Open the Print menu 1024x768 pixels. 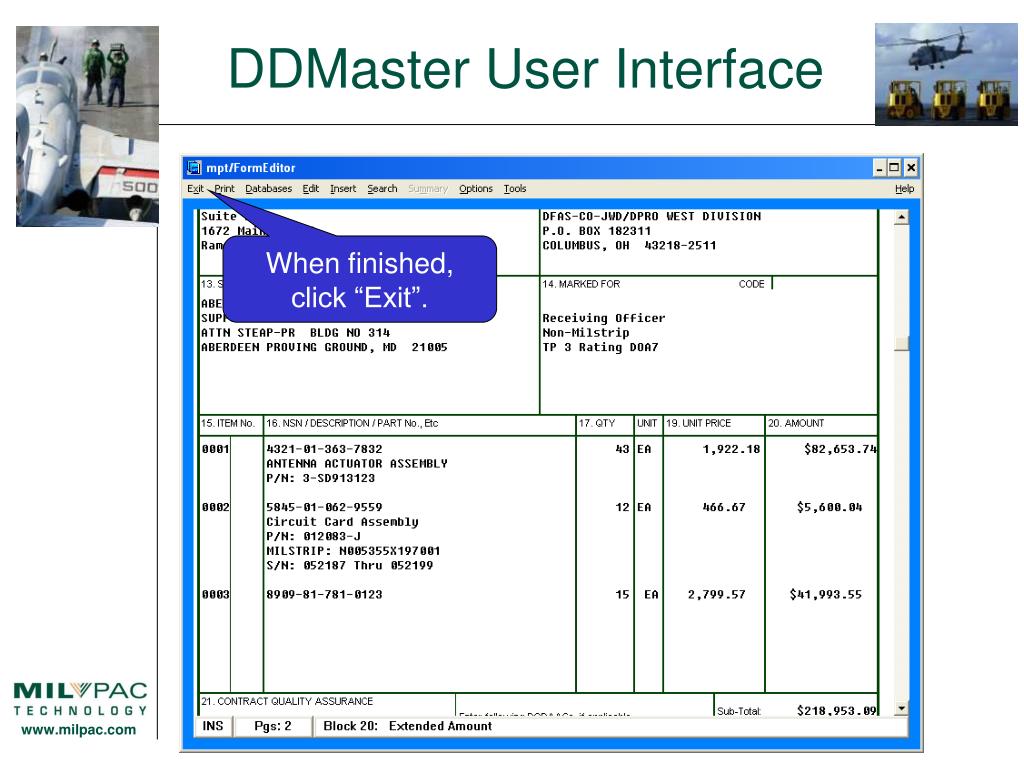[x=224, y=189]
